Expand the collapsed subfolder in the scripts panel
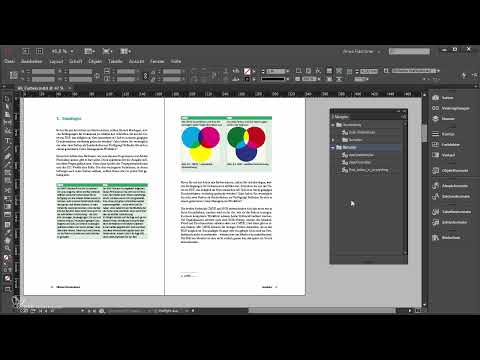This screenshot has width=480, height=360. (333, 140)
